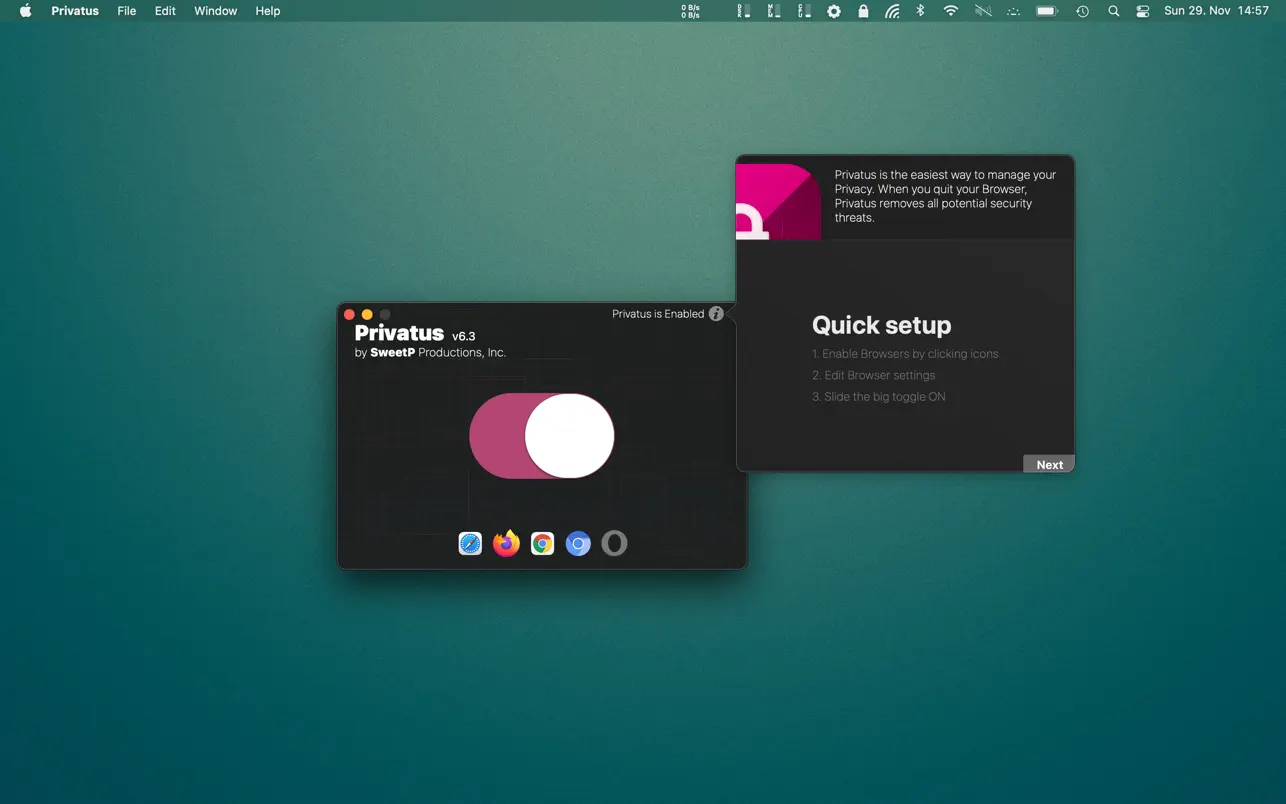
Task: Open the Help menu
Action: point(268,11)
